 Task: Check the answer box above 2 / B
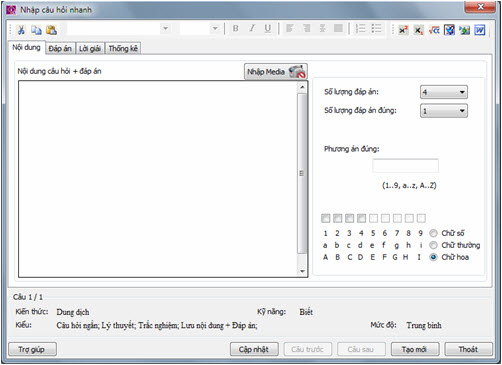click(x=337, y=218)
